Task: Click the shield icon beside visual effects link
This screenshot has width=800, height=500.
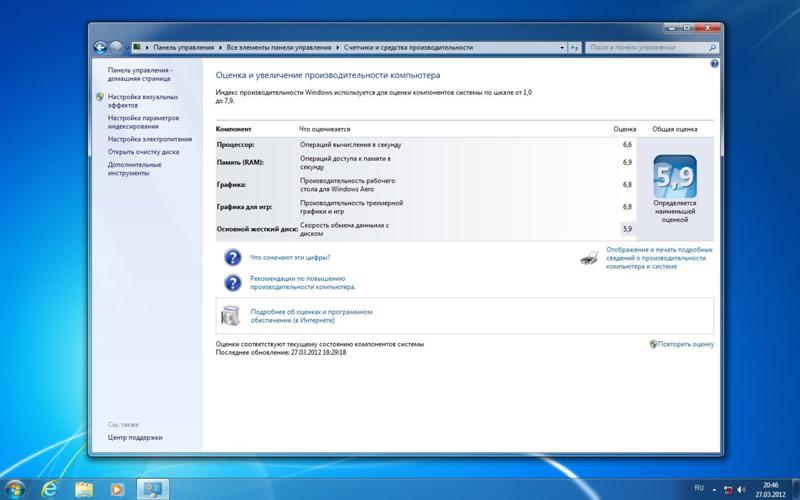Action: (x=99, y=97)
